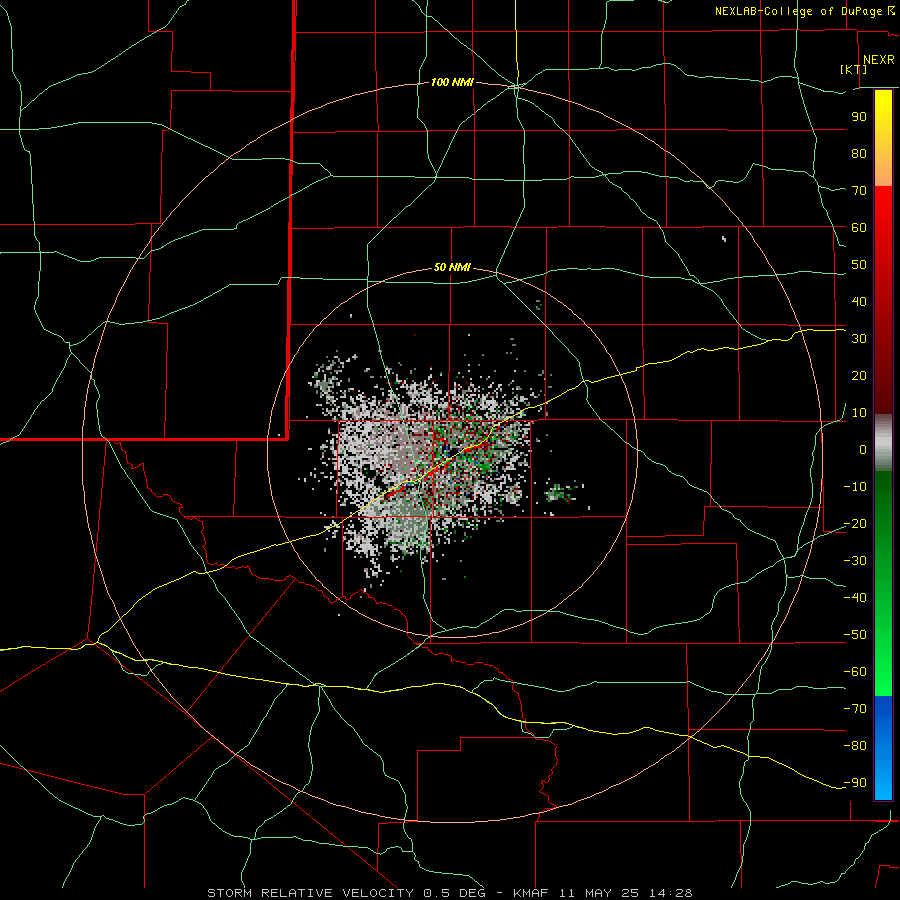
Task: Click the -50 value on velocity scale
Action: point(855,635)
